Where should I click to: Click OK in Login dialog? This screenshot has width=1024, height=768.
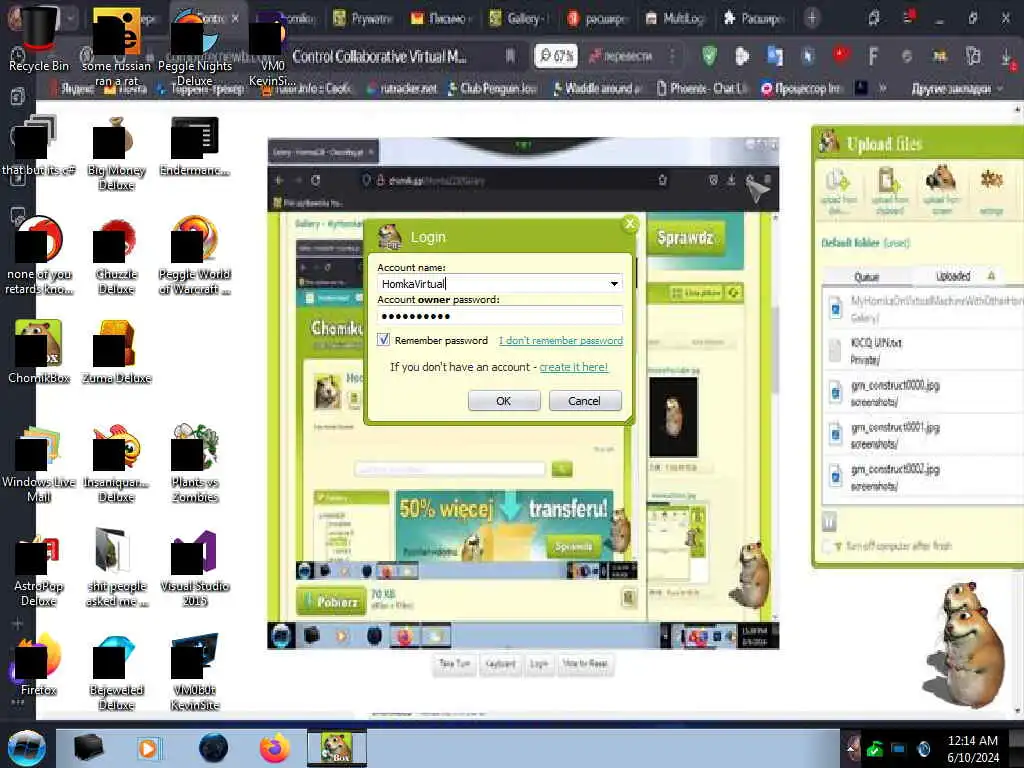[x=504, y=400]
